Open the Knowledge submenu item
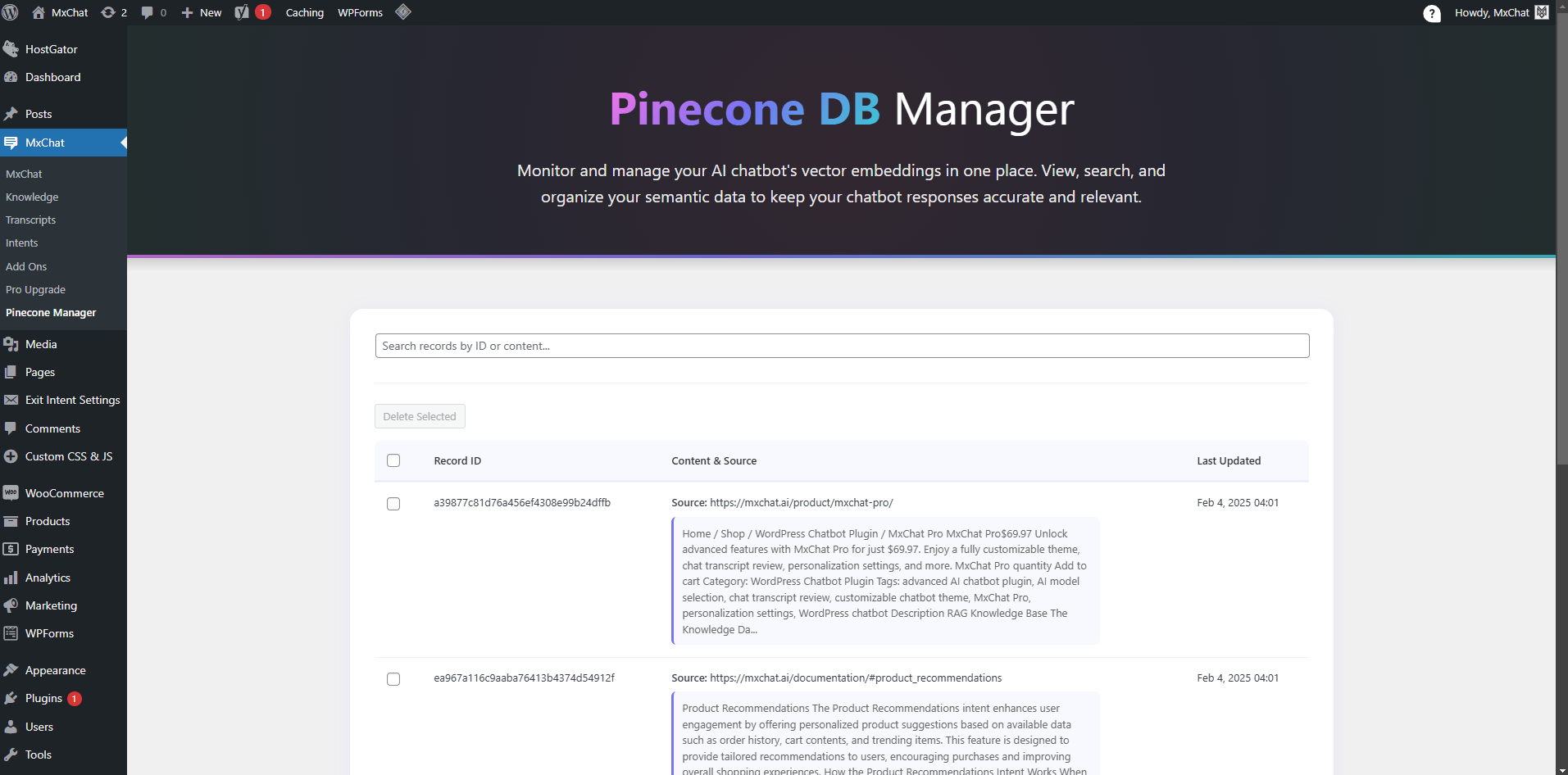The width and height of the screenshot is (1568, 775). [32, 197]
